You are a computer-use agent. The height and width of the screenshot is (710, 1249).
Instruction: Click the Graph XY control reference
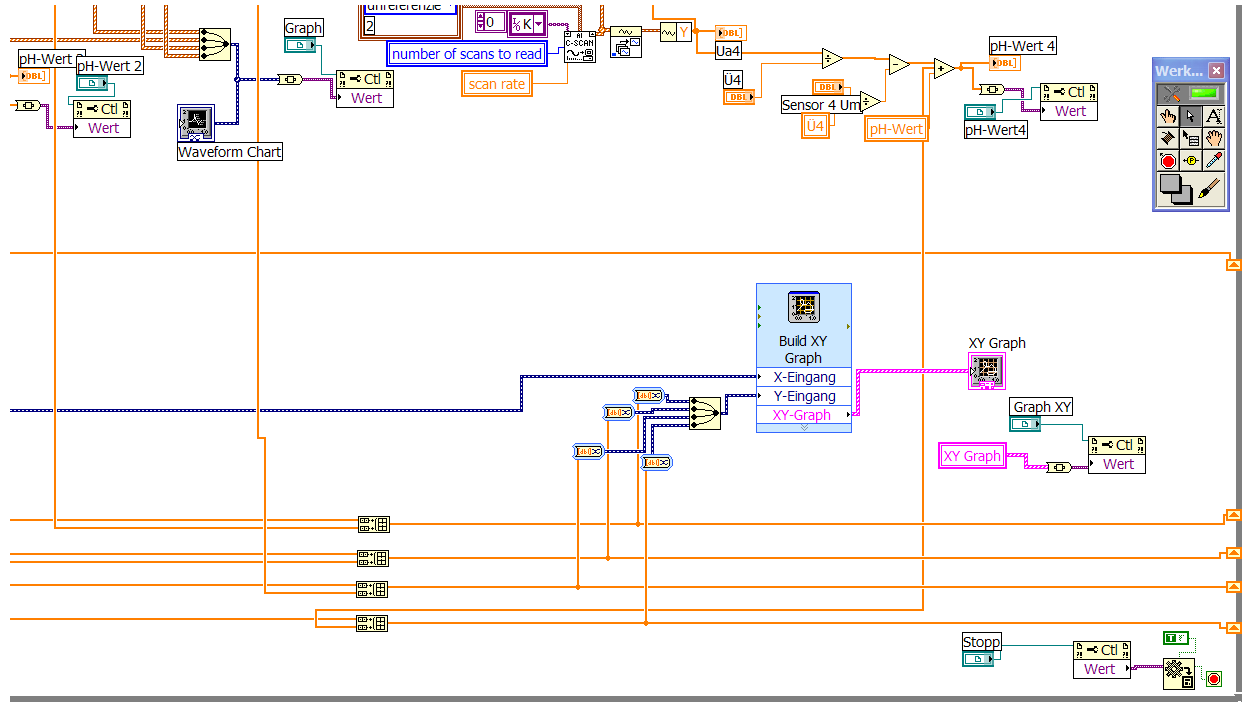coord(1026,424)
